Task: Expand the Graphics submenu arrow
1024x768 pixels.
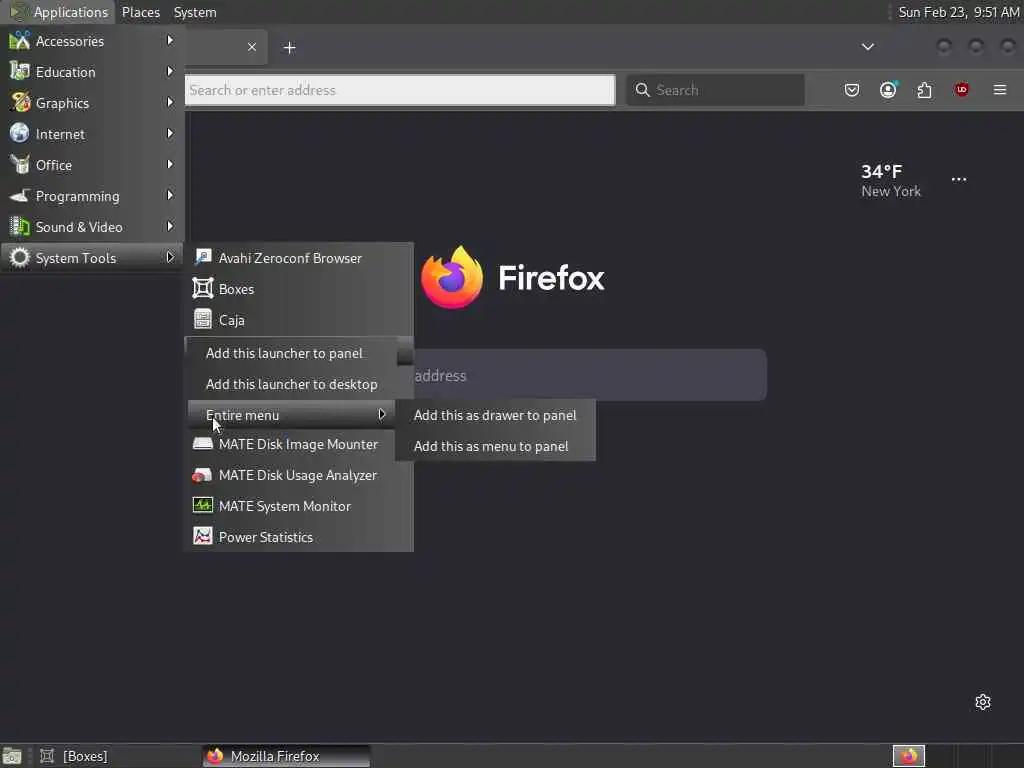Action: pyautogui.click(x=170, y=103)
